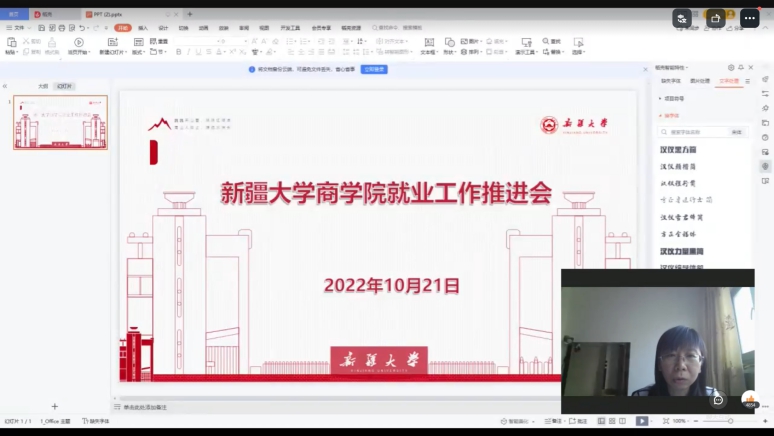Switch to Outline tab in thumbnail pane
Viewport: 774px width, 436px height.
pos(43,86)
